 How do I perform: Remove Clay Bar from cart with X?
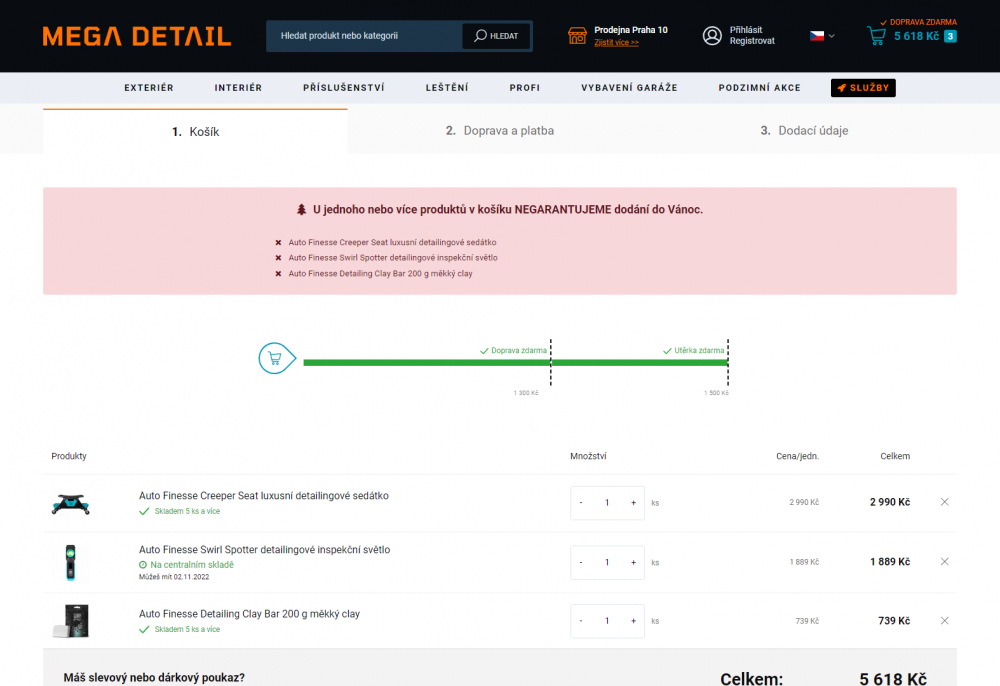[x=945, y=620]
